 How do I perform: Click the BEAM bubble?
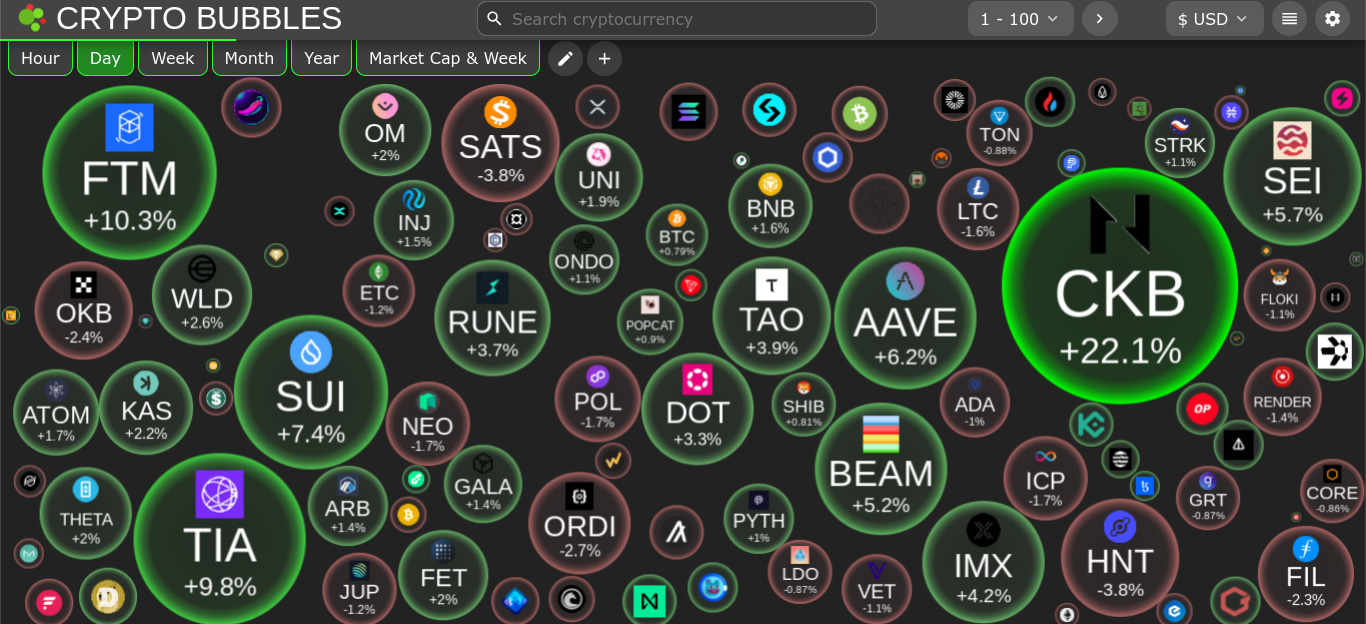click(x=880, y=467)
